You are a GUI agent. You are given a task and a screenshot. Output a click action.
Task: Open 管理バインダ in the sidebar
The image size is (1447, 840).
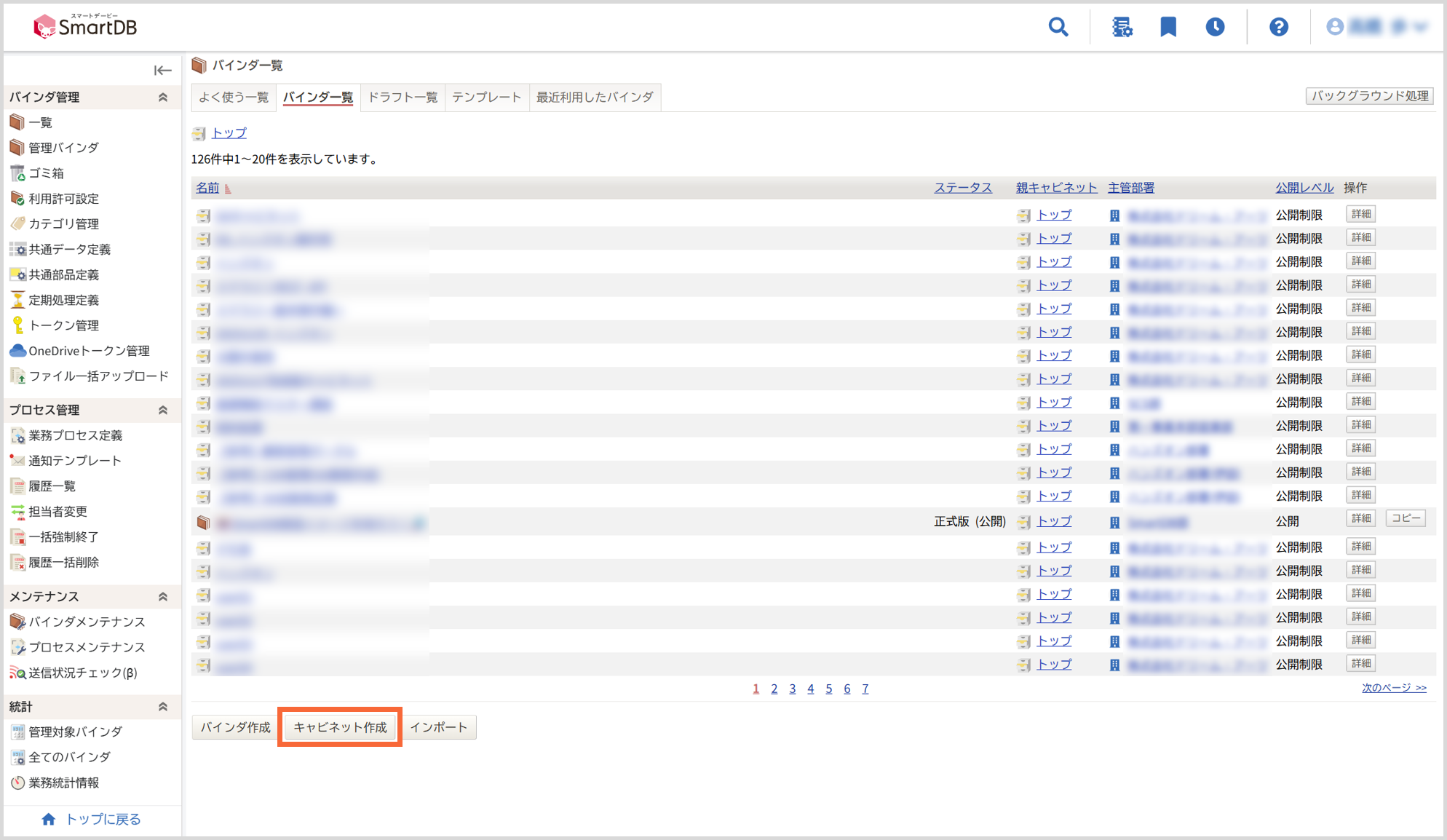coord(63,148)
